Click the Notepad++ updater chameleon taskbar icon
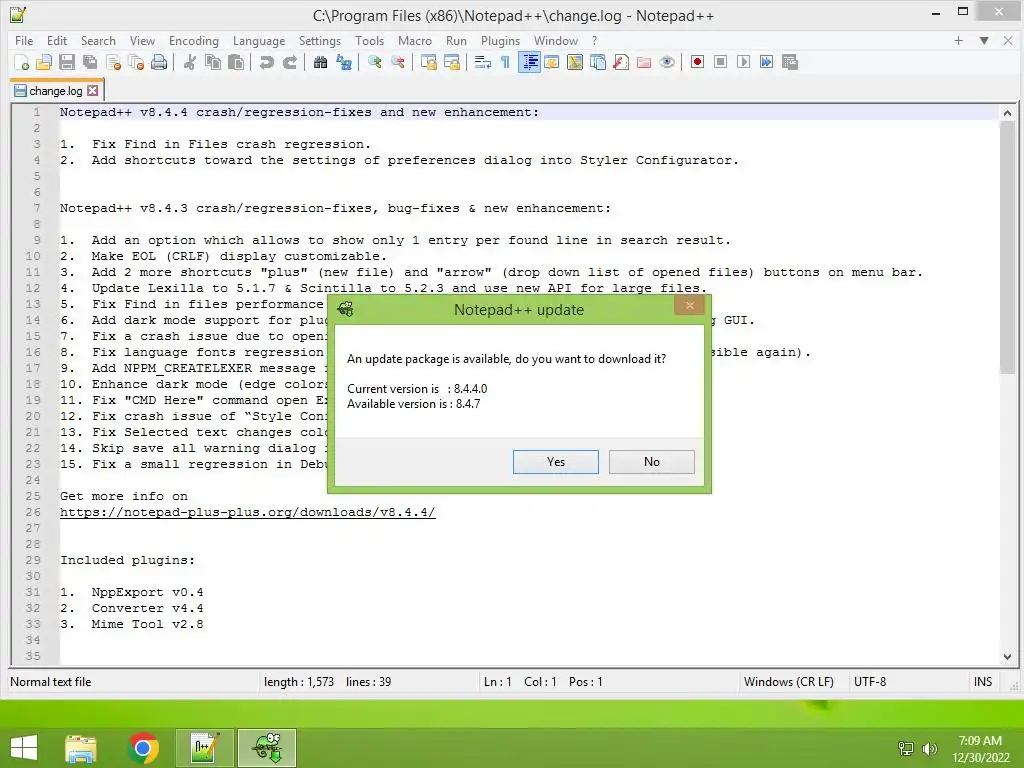 (267, 748)
